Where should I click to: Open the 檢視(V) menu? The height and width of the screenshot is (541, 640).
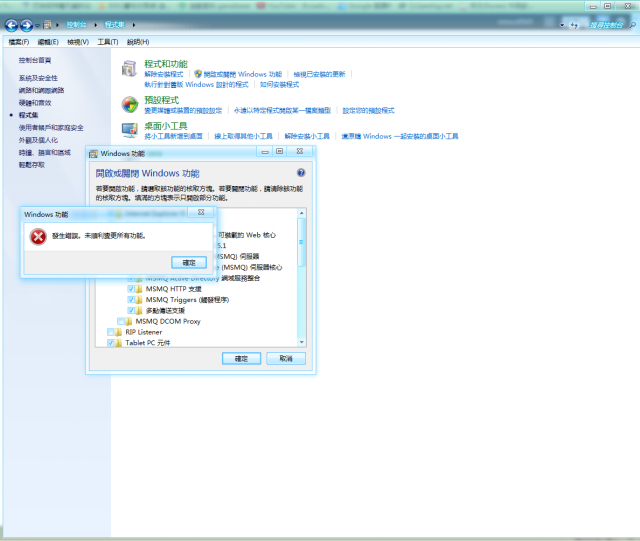pos(78,42)
